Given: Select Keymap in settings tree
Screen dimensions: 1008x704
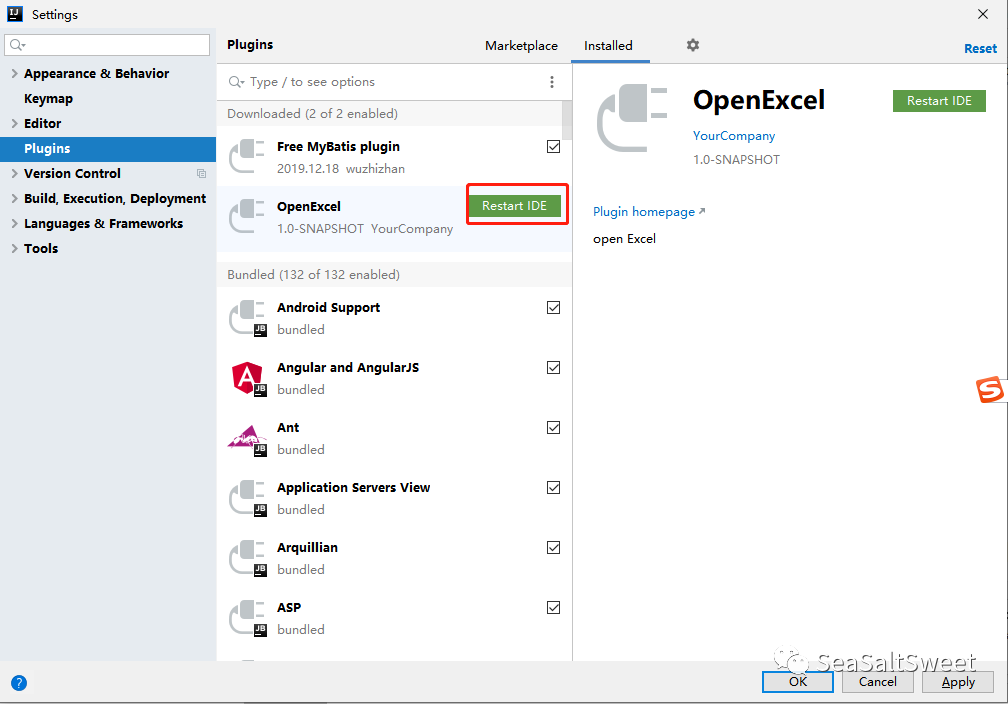Looking at the screenshot, I should point(48,98).
